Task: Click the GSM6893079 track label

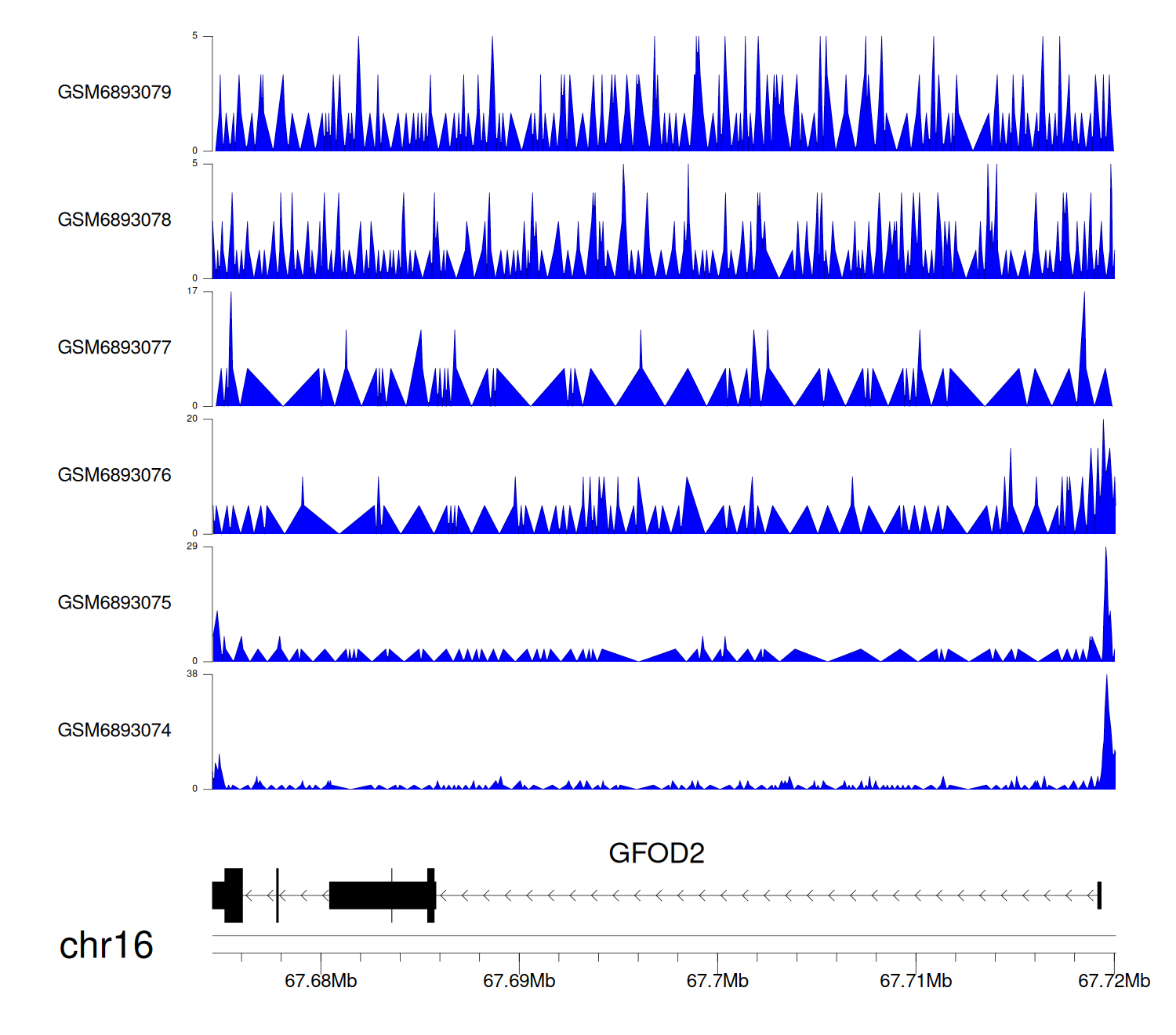Action: tap(114, 93)
